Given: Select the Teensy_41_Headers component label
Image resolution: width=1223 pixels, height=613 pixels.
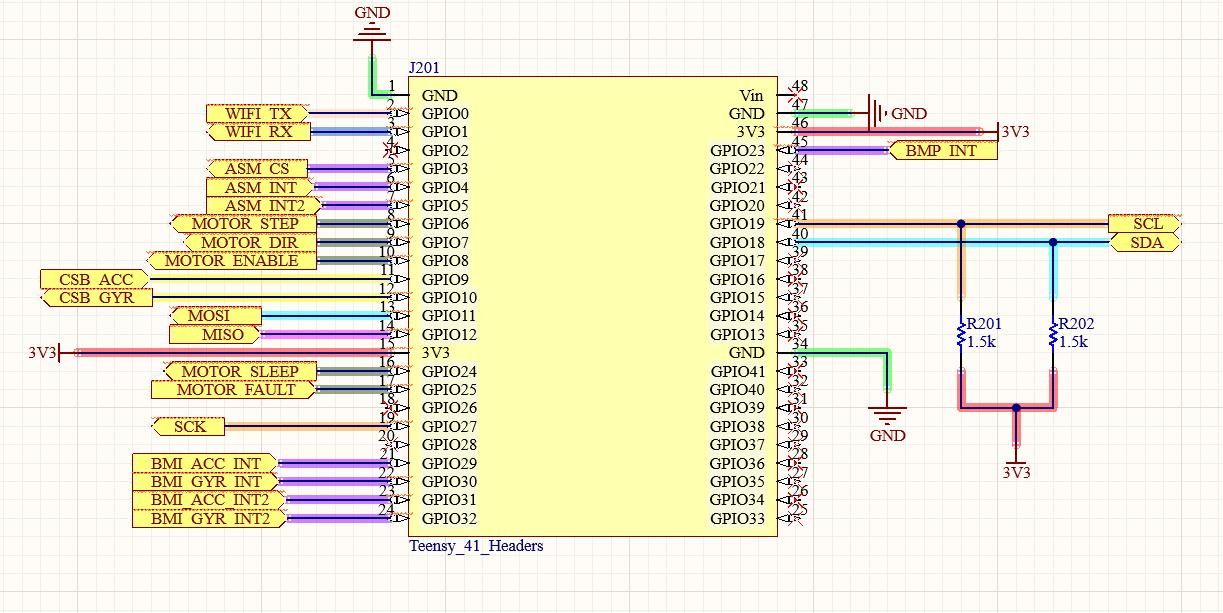Looking at the screenshot, I should [x=476, y=546].
